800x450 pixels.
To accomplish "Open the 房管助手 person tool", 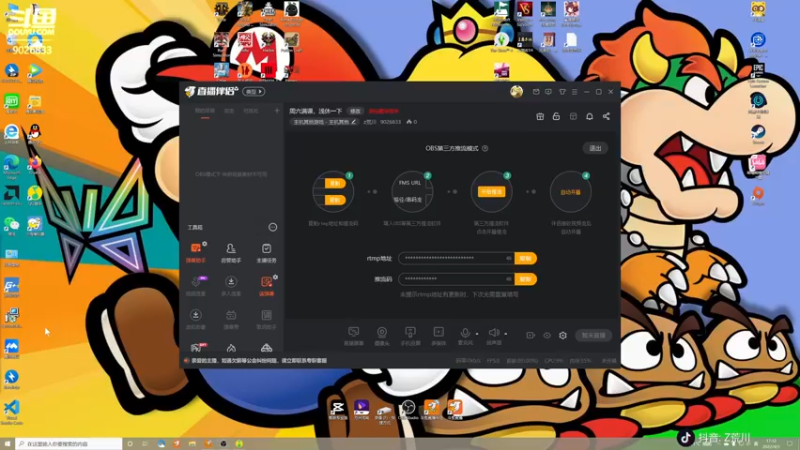I will coord(231,252).
